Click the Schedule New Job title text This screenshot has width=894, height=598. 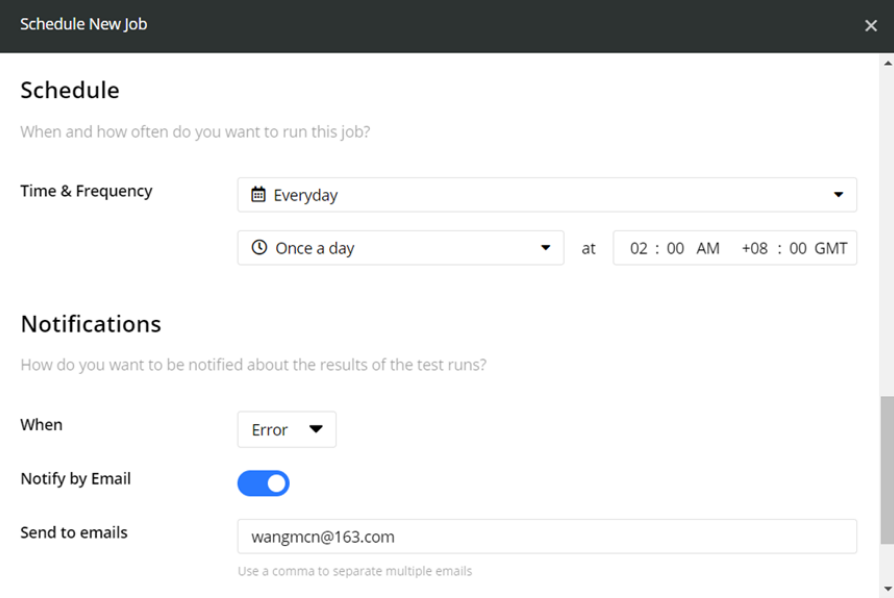click(x=84, y=25)
